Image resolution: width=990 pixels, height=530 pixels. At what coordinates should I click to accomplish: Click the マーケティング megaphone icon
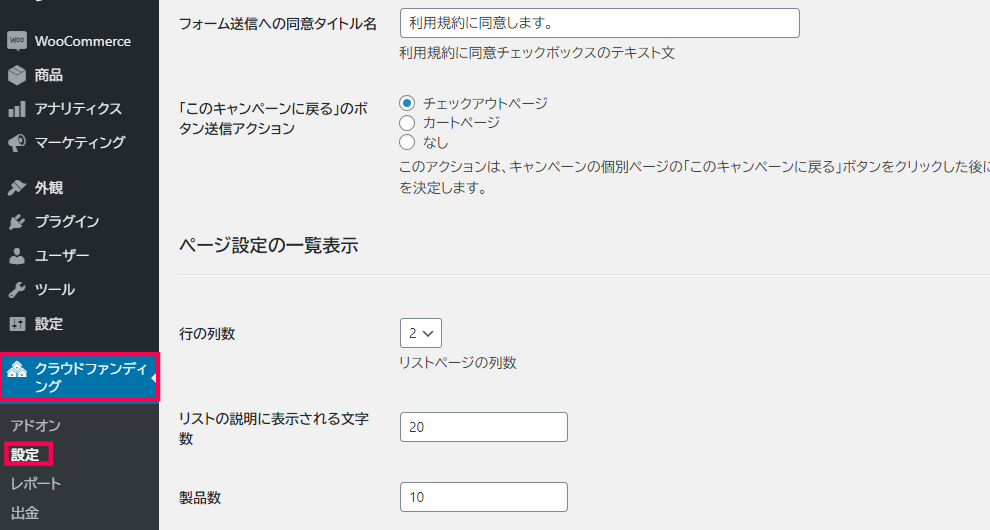coord(17,143)
